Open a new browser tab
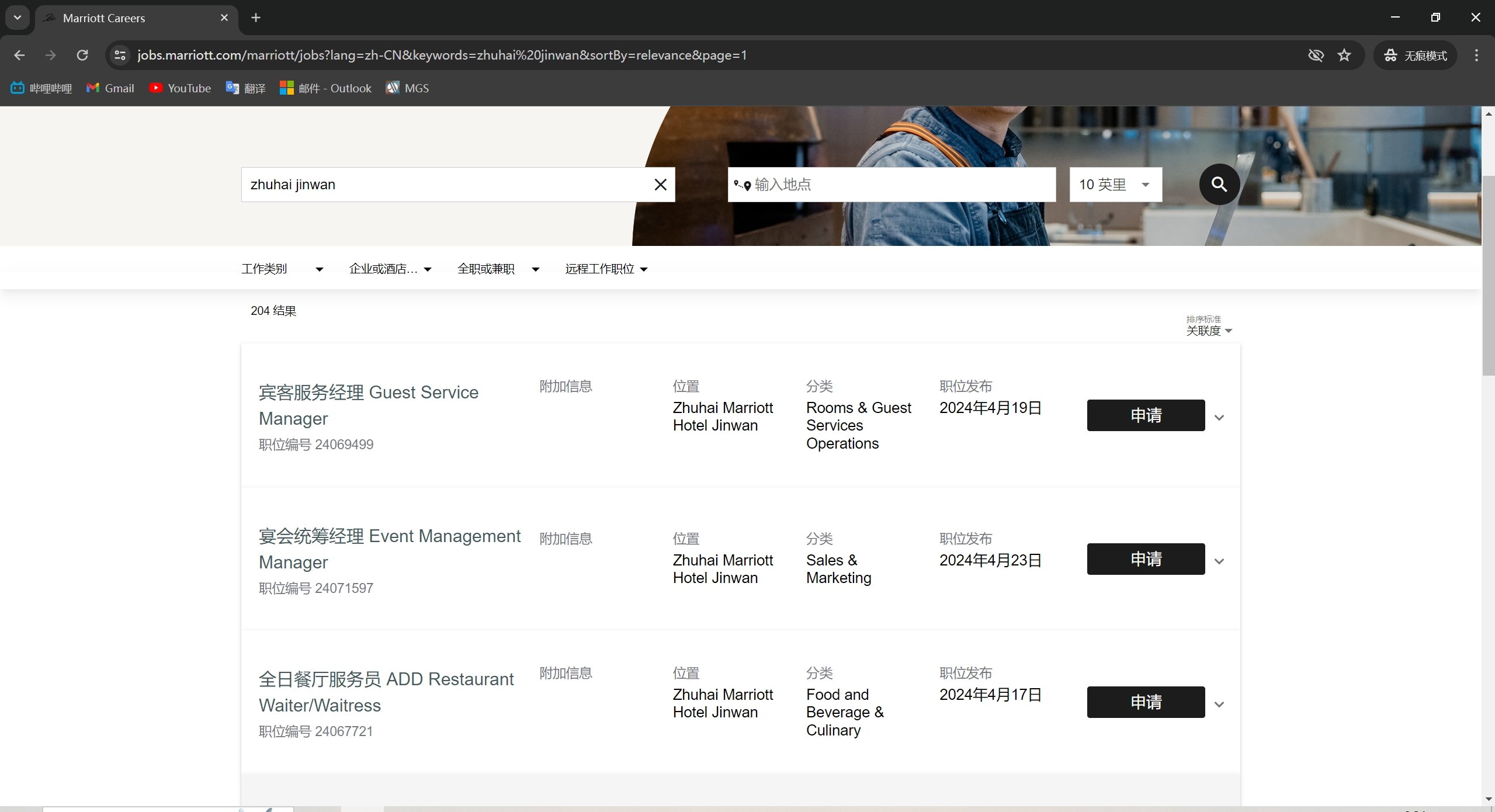This screenshot has width=1495, height=812. pos(256,18)
